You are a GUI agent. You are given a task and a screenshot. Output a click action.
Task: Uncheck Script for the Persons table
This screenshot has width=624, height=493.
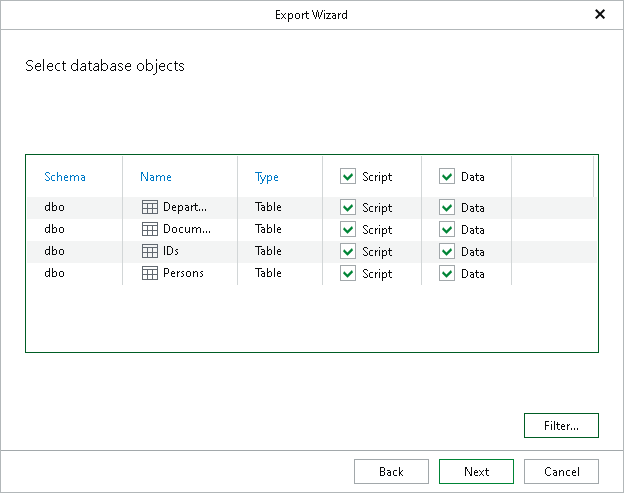coord(348,274)
